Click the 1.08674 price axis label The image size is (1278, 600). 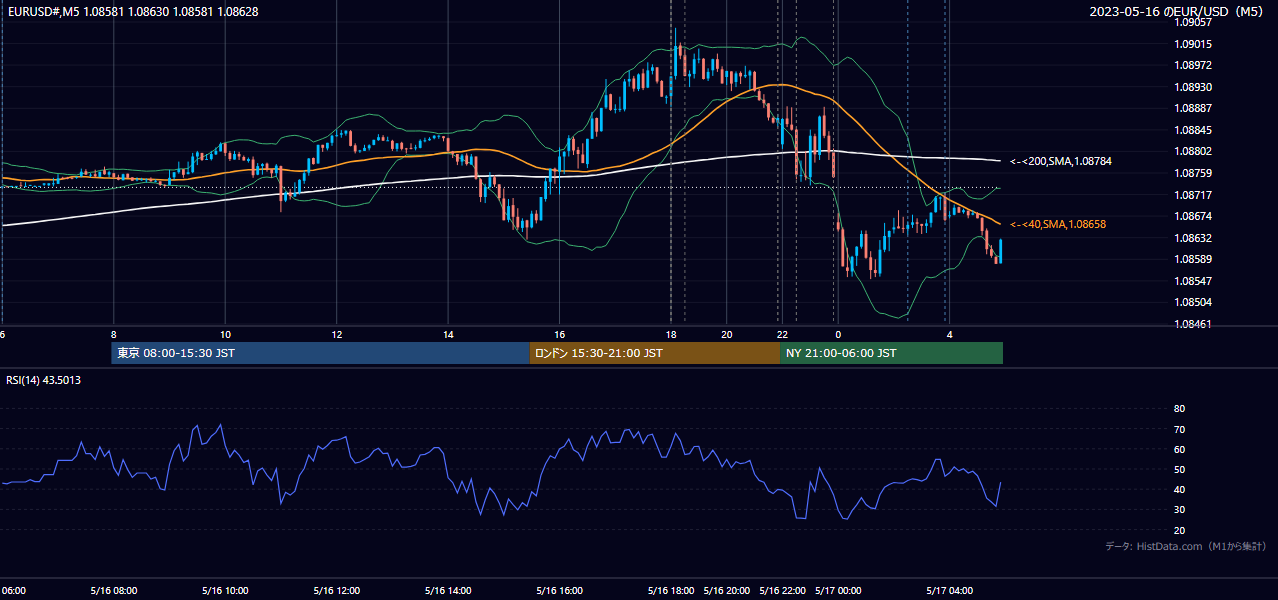coord(1193,216)
